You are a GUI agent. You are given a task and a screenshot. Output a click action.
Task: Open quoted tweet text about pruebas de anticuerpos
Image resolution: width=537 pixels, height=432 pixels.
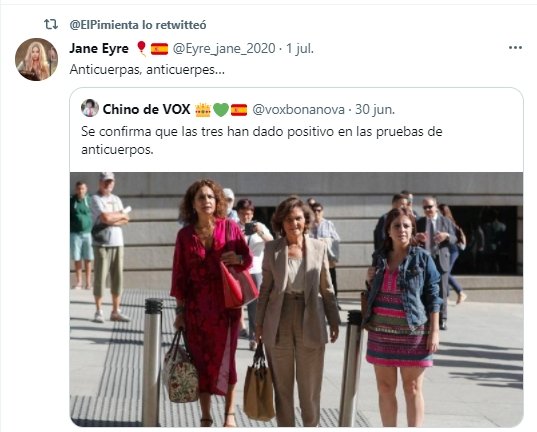(x=262, y=140)
